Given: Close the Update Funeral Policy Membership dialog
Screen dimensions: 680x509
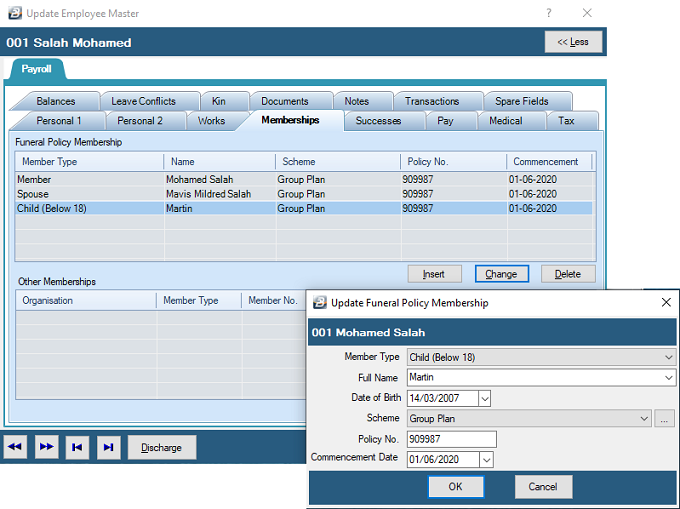Looking at the screenshot, I should 666,302.
